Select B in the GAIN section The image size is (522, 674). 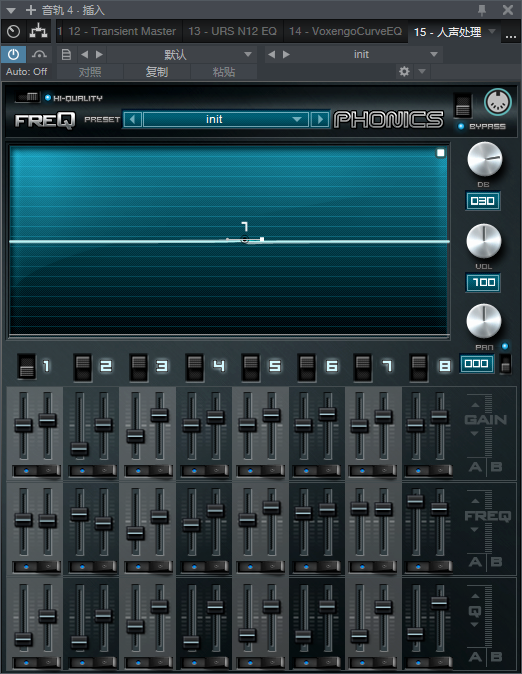tap(496, 467)
